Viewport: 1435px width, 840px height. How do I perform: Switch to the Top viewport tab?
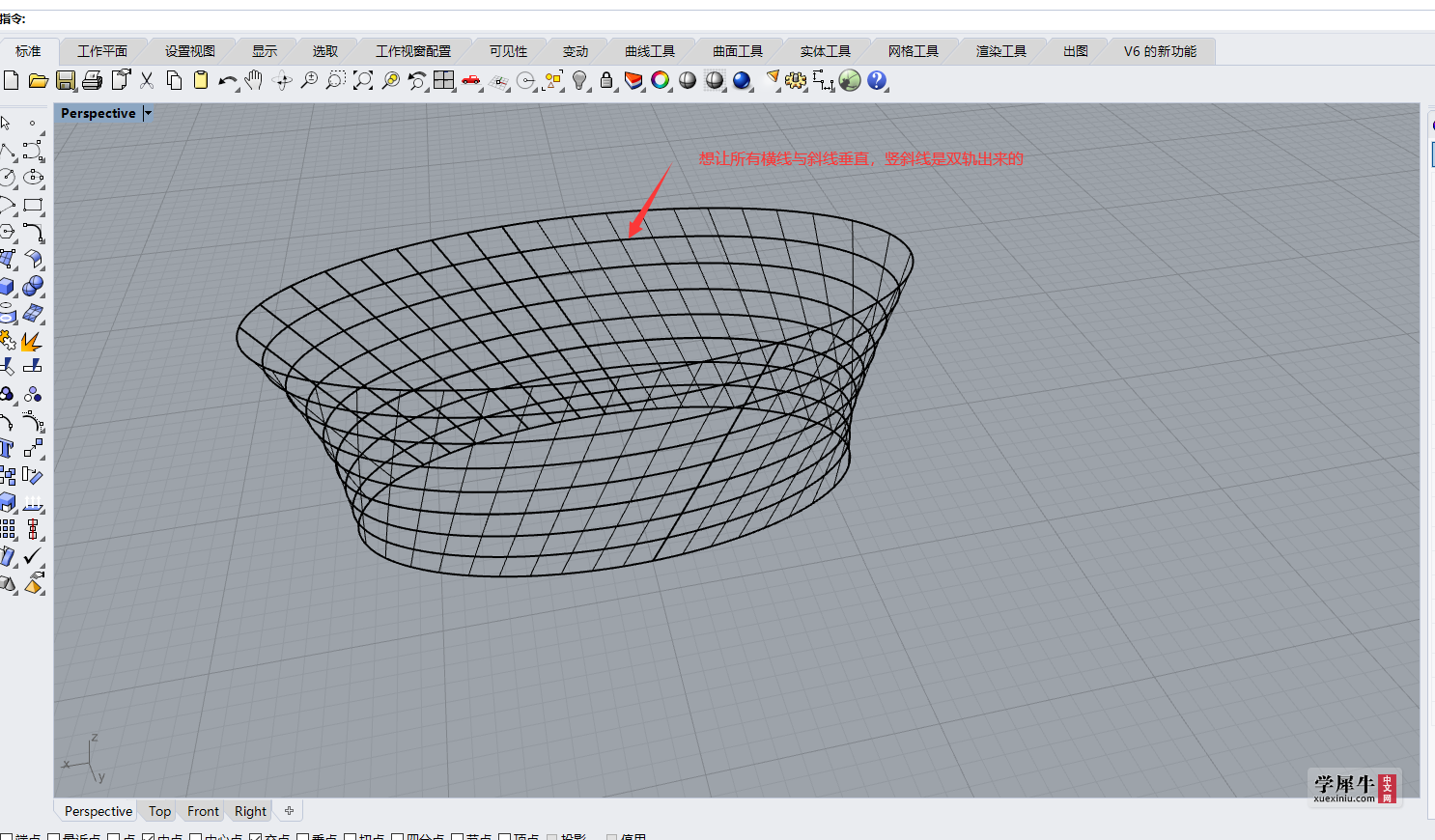[159, 811]
